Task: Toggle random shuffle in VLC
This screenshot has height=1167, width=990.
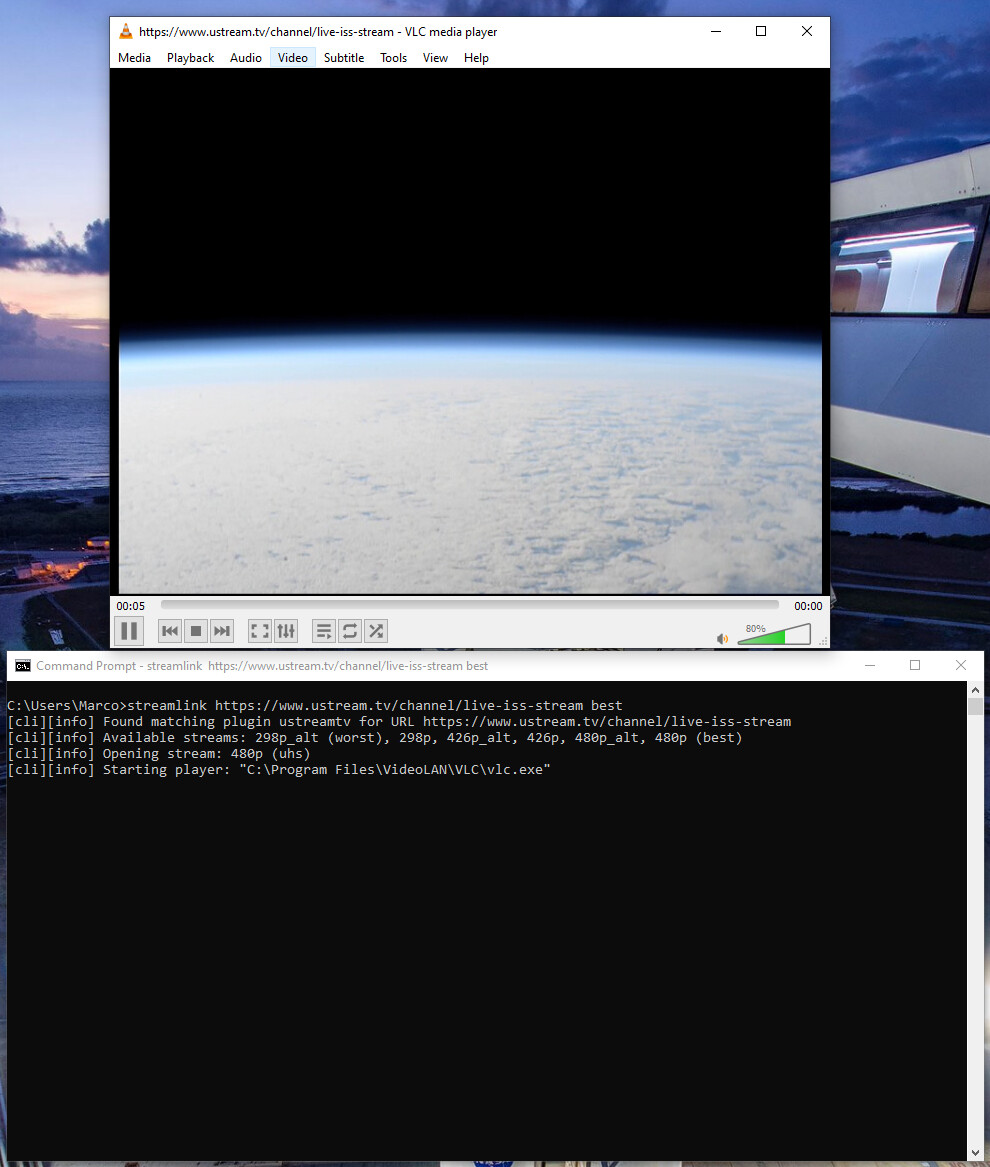Action: point(376,631)
